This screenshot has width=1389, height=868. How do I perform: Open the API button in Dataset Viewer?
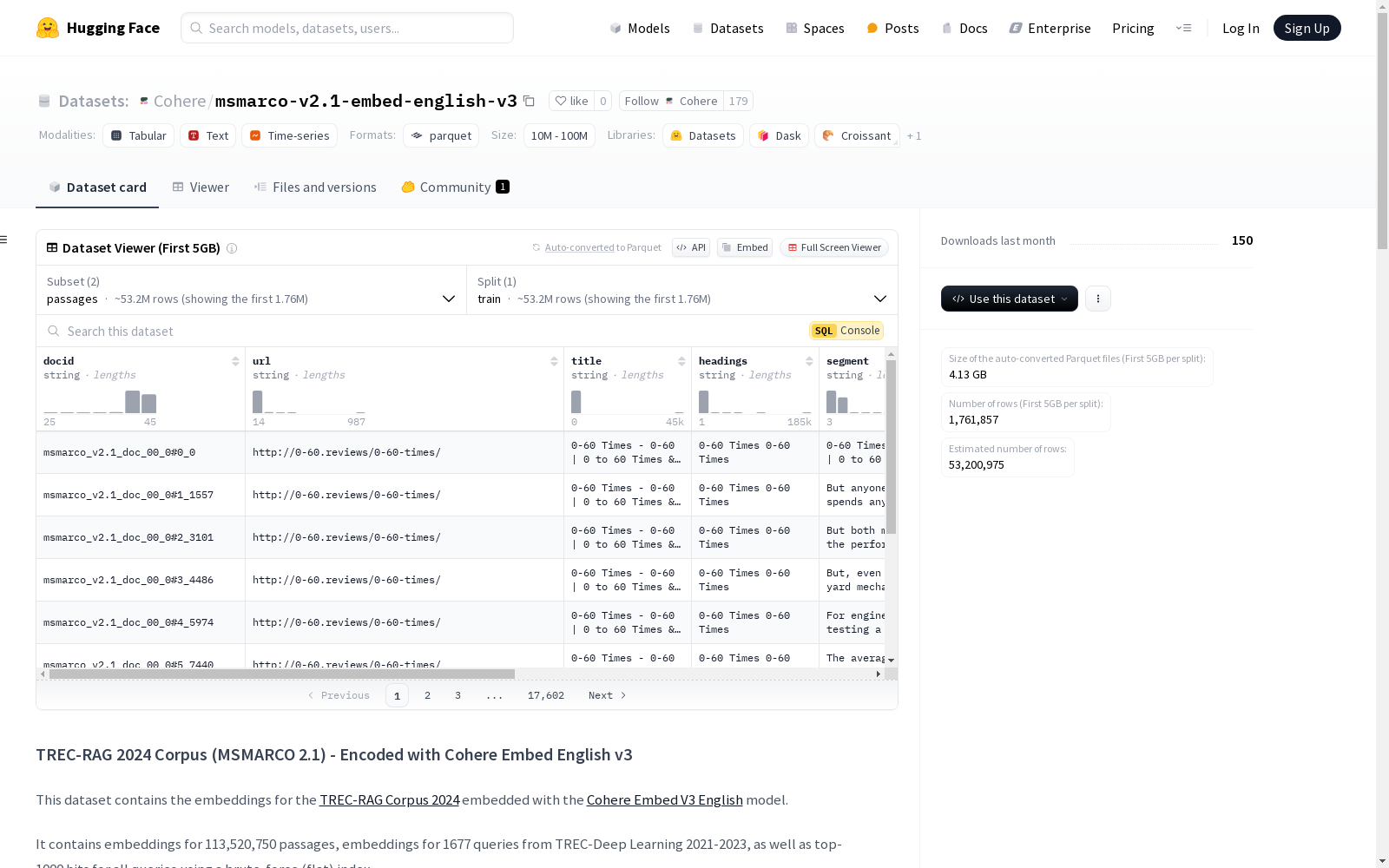tap(691, 247)
